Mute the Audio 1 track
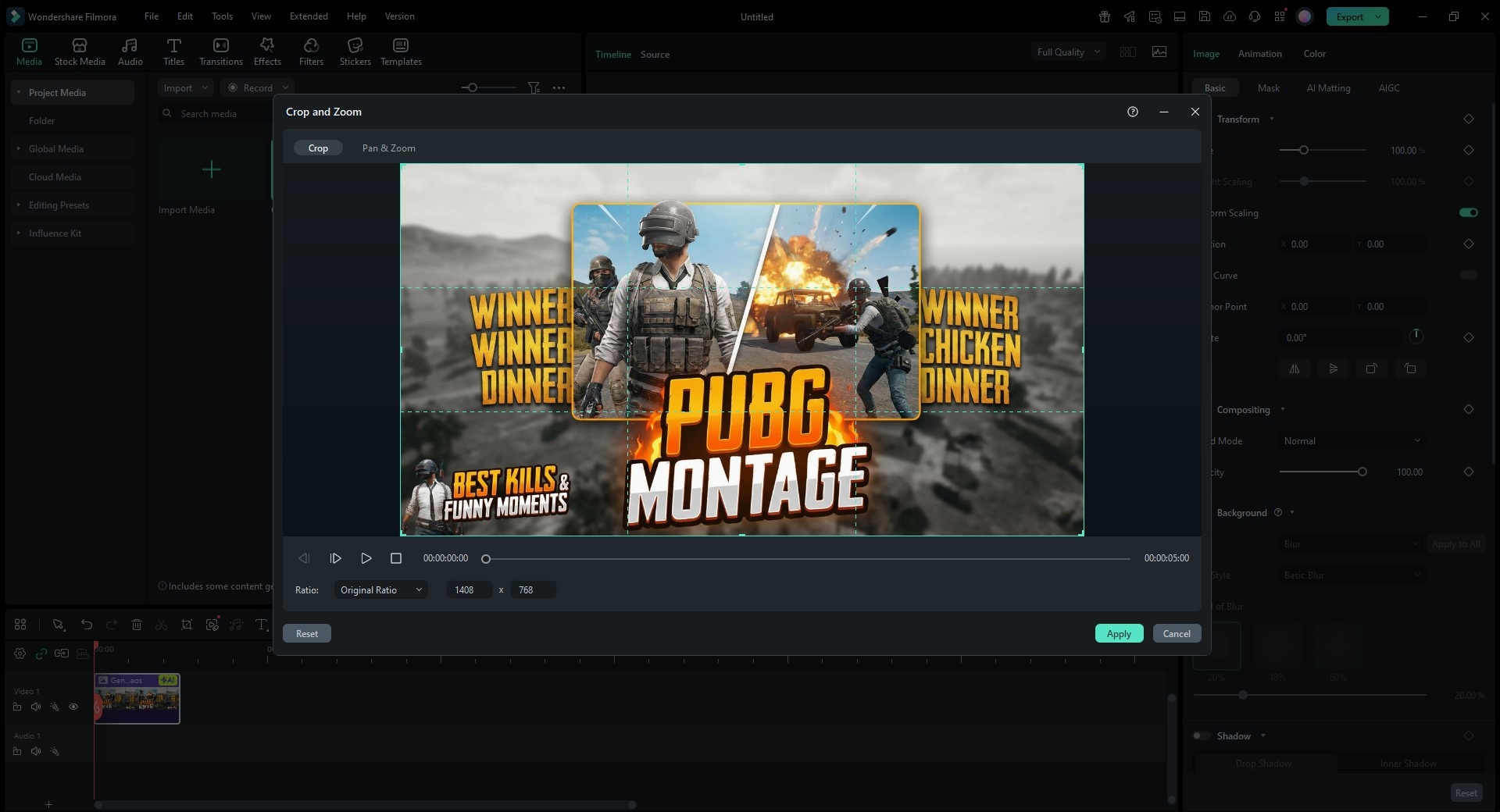This screenshot has height=812, width=1500. [36, 751]
